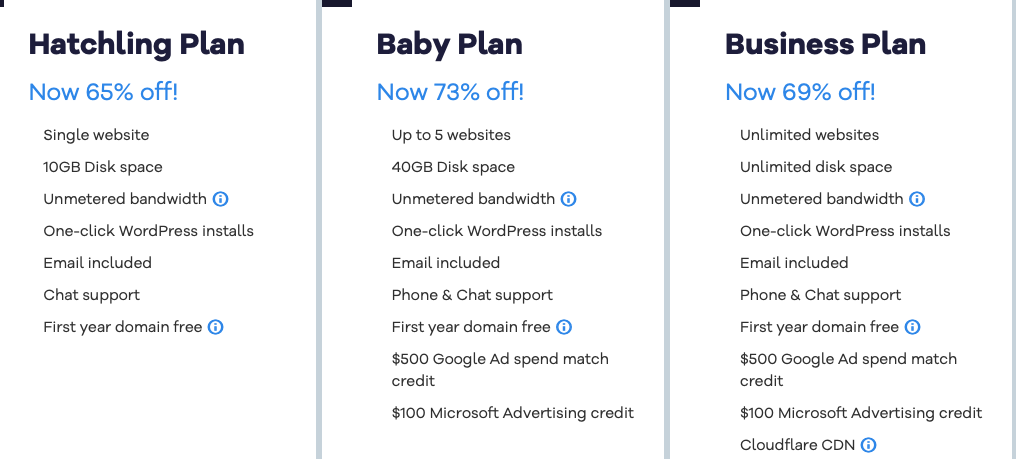The height and width of the screenshot is (459, 1016).
Task: Click Hatchling Plan Chat support line
Action: point(91,295)
